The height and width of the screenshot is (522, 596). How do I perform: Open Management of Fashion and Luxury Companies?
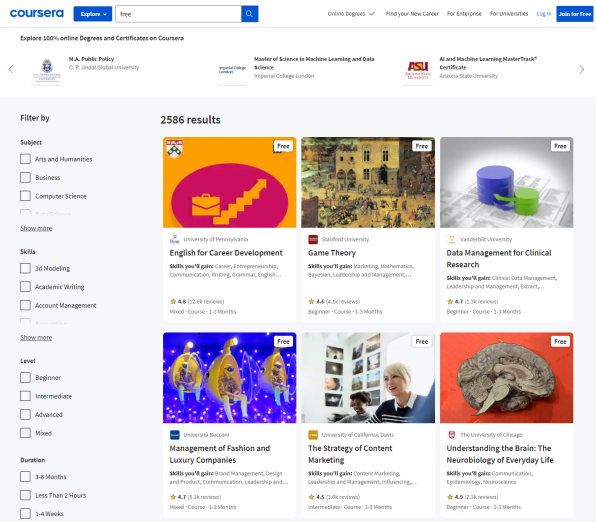pyautogui.click(x=220, y=454)
